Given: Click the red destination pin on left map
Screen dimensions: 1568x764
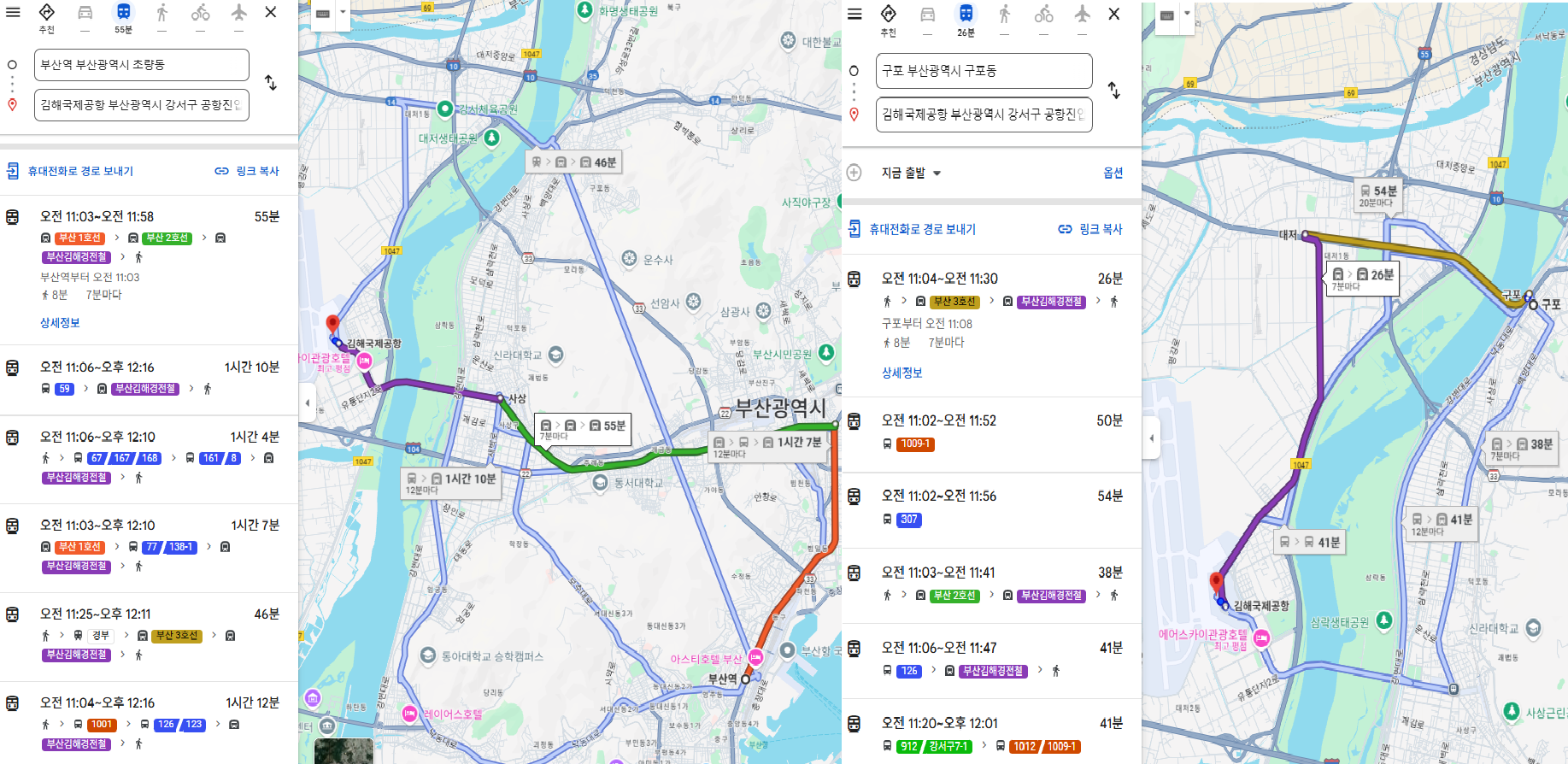Looking at the screenshot, I should 333,324.
